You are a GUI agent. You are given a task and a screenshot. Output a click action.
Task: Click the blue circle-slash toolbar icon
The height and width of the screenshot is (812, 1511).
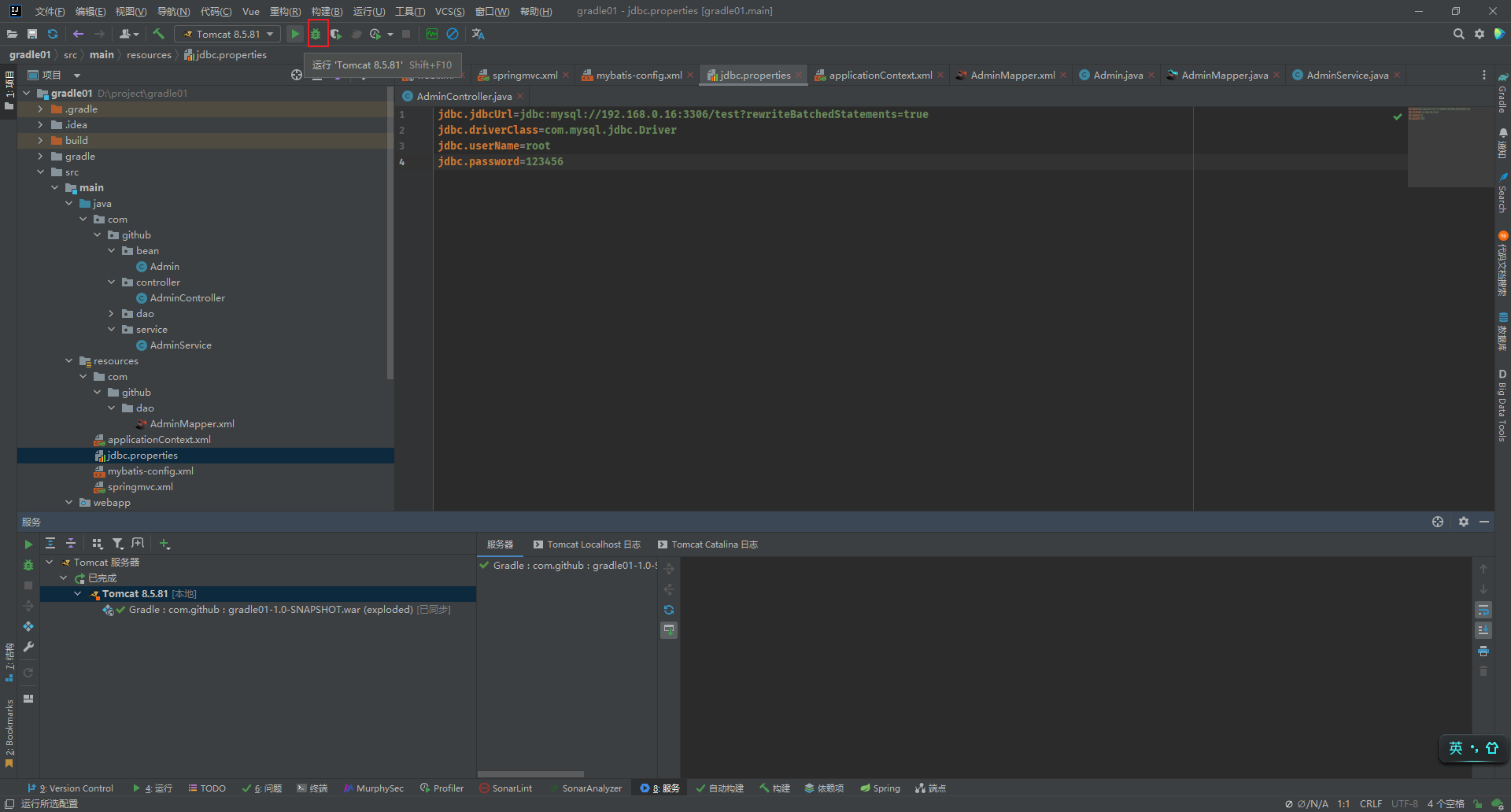453,34
